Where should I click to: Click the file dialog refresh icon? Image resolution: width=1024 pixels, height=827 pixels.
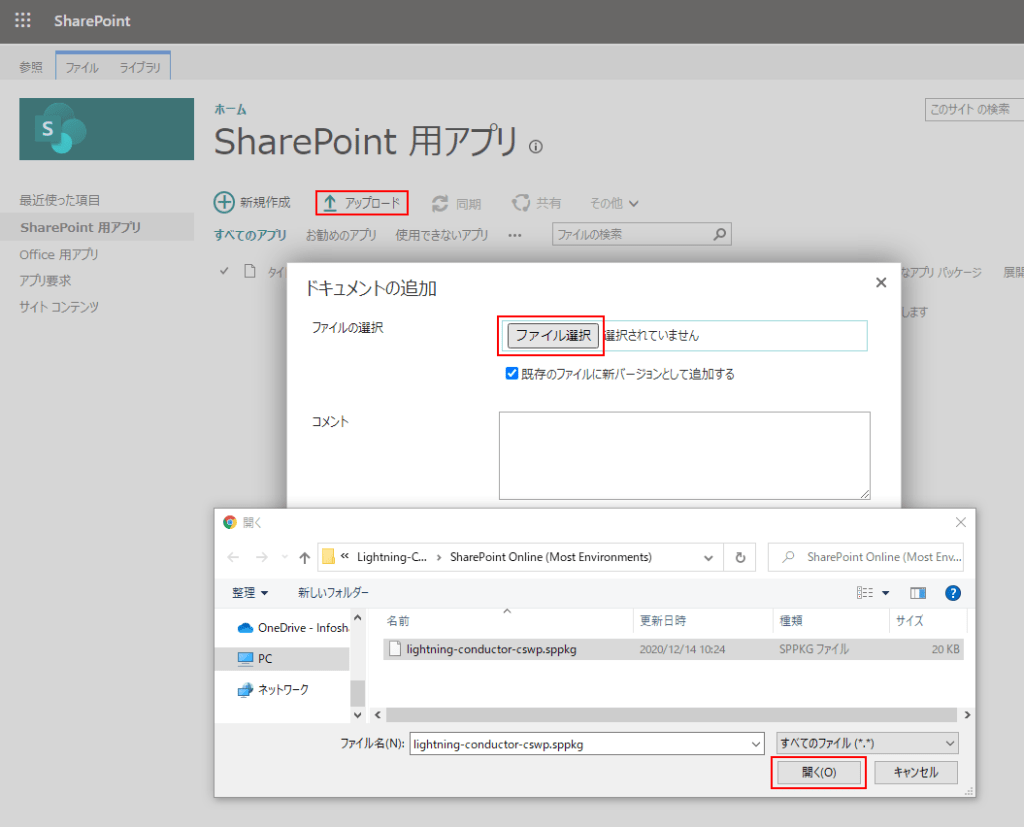(740, 557)
